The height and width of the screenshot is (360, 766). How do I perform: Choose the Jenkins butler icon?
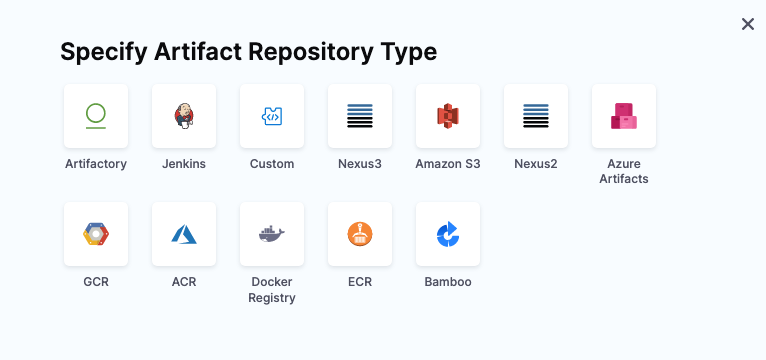[184, 116]
